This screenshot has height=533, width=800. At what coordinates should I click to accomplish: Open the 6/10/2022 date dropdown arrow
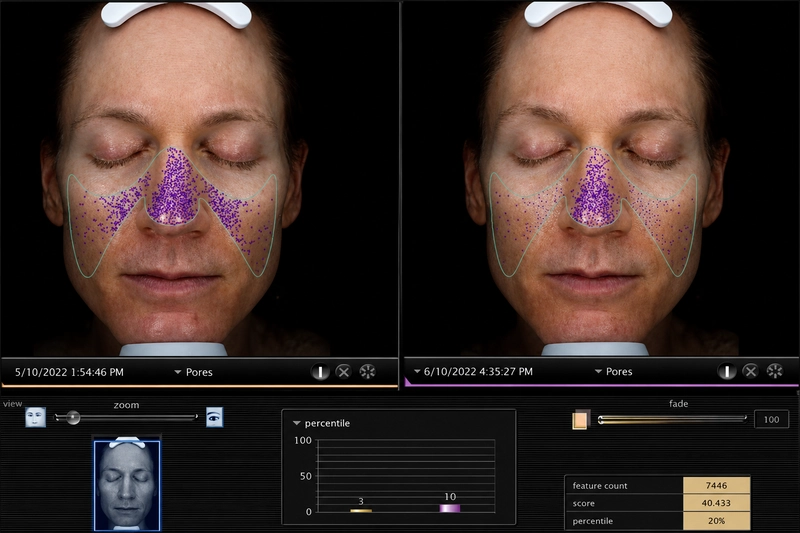pyautogui.click(x=417, y=371)
